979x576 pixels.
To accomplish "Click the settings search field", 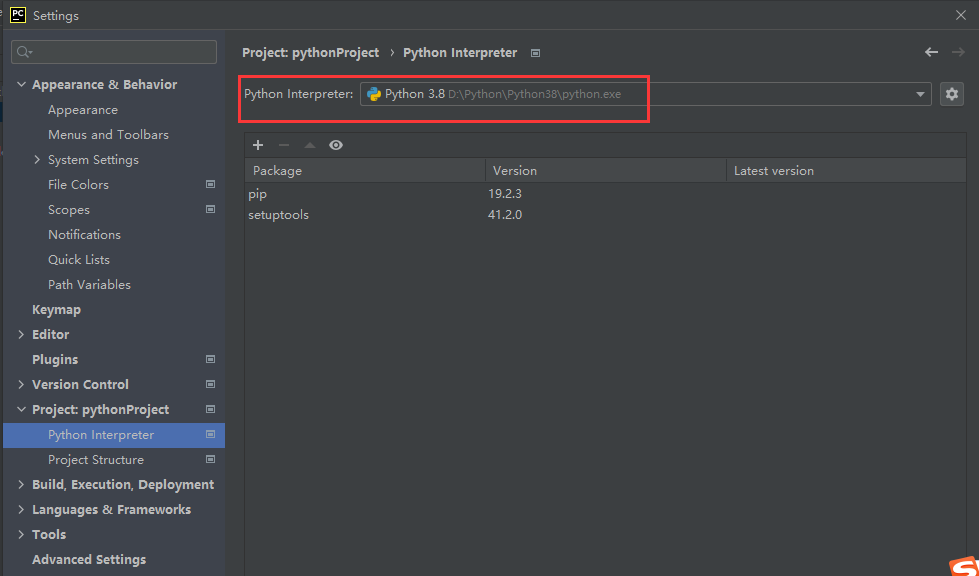I will click(x=114, y=52).
